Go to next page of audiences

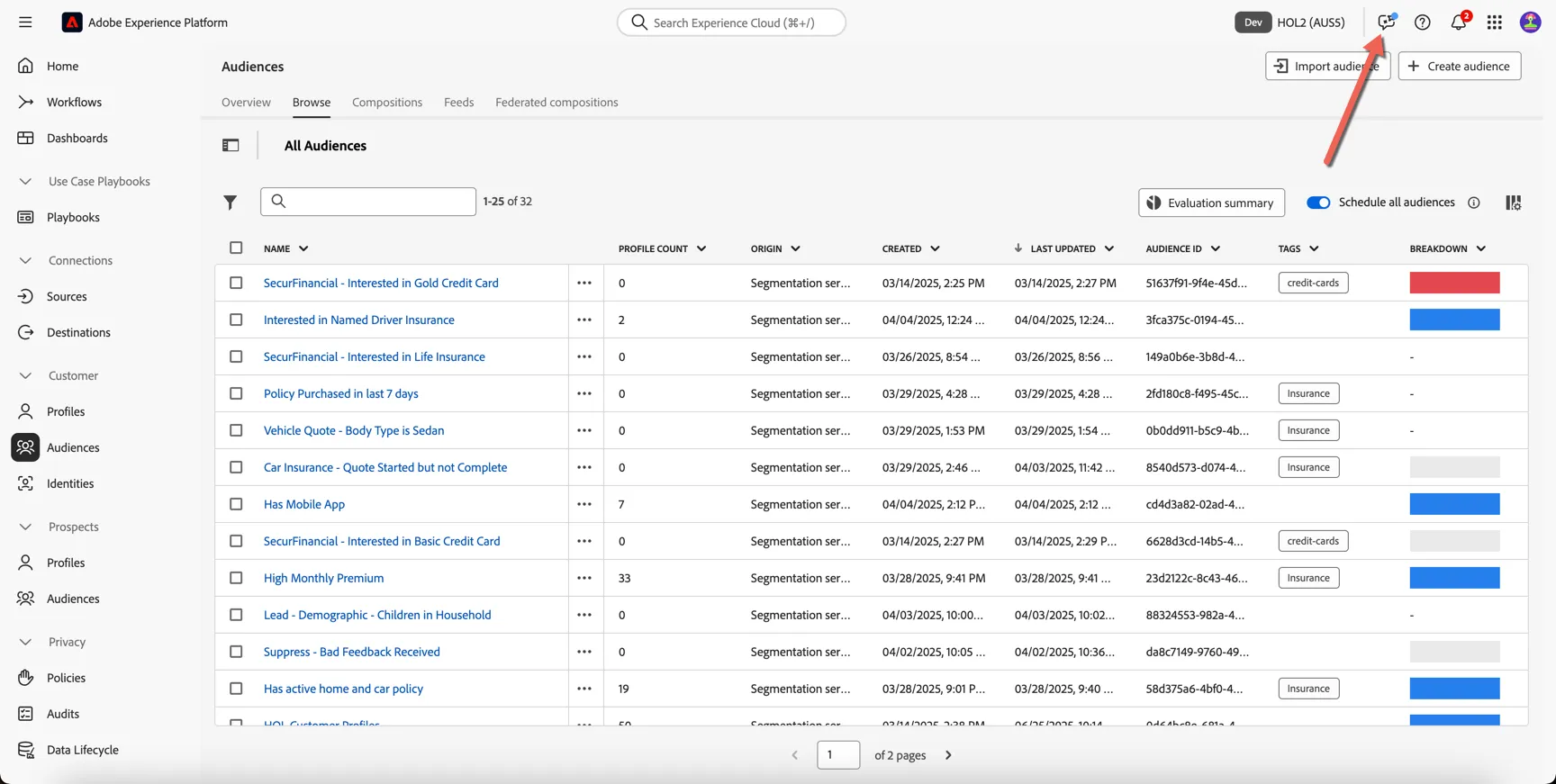tap(948, 755)
